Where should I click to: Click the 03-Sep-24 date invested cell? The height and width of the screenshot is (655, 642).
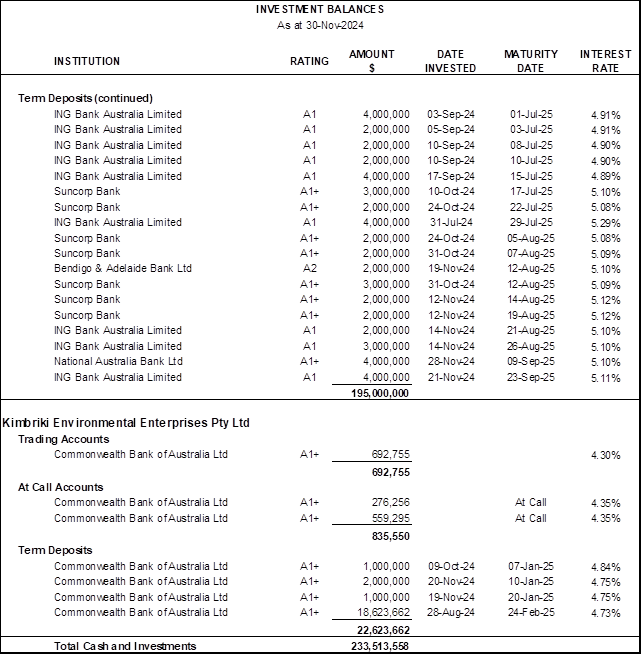(x=451, y=114)
